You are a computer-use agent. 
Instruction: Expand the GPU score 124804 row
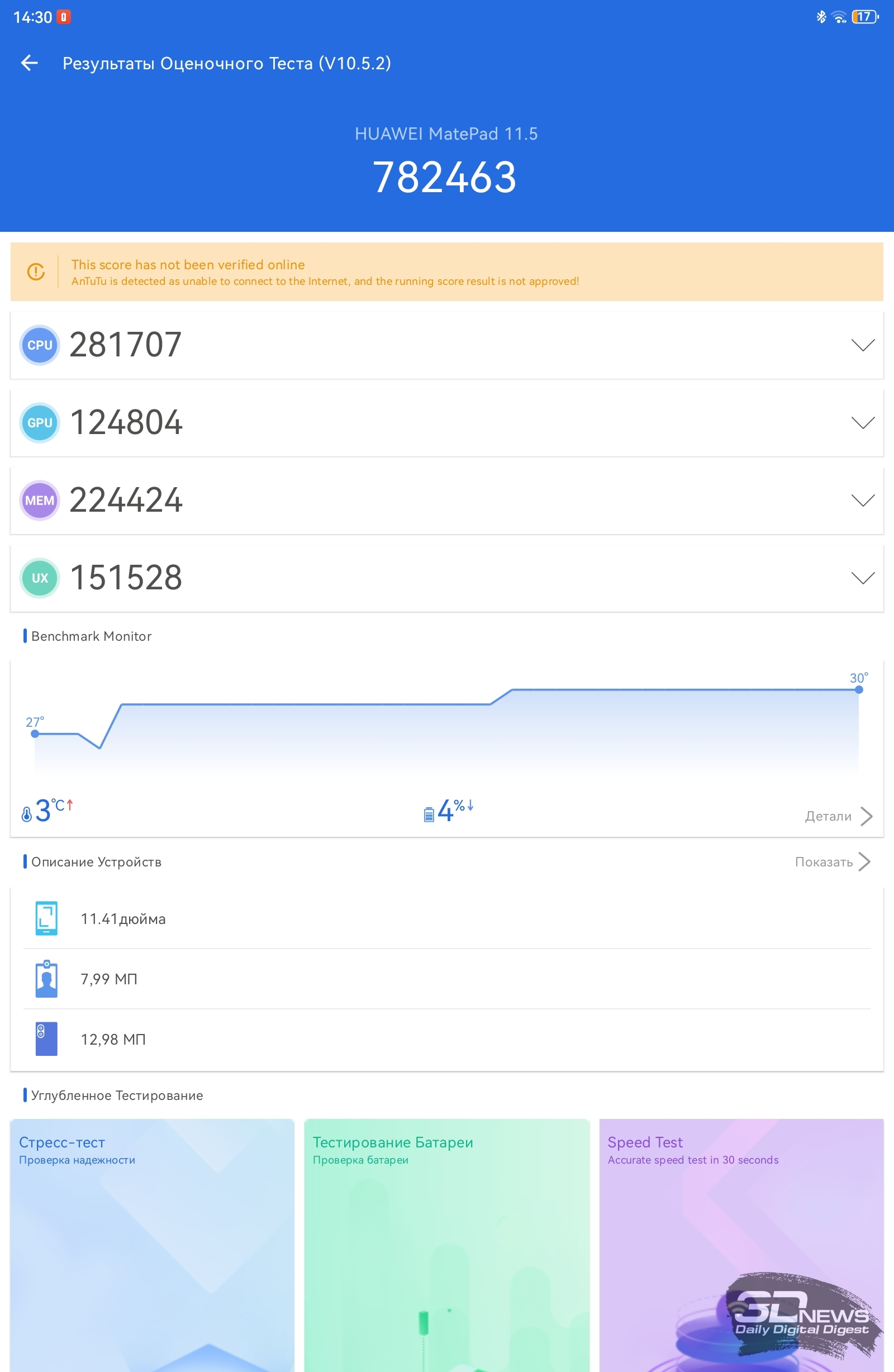446,423
